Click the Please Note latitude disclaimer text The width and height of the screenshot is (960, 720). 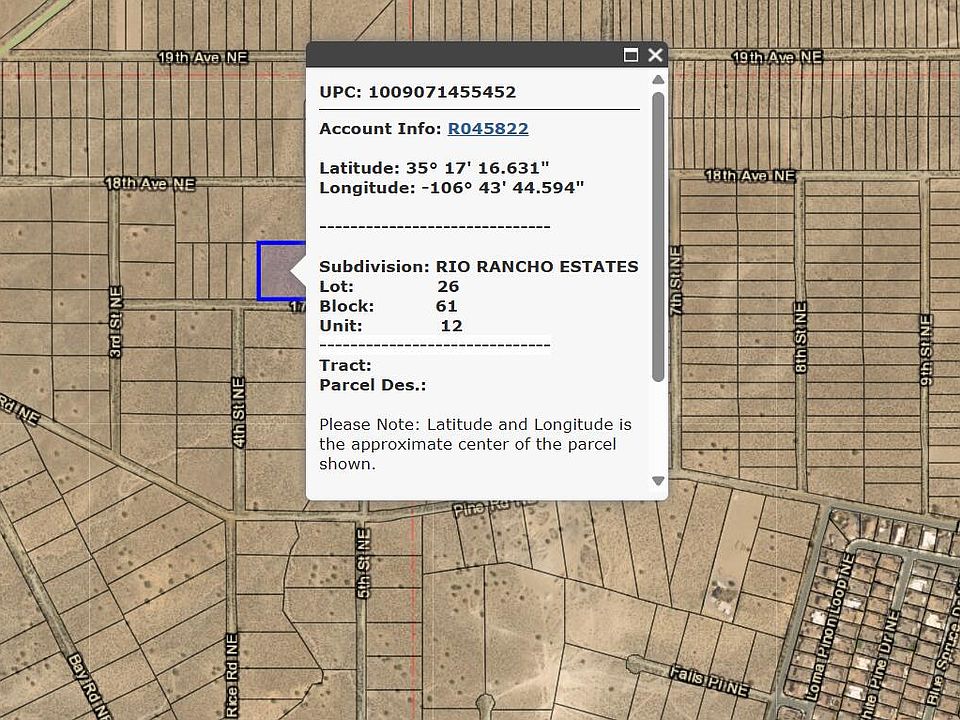476,444
